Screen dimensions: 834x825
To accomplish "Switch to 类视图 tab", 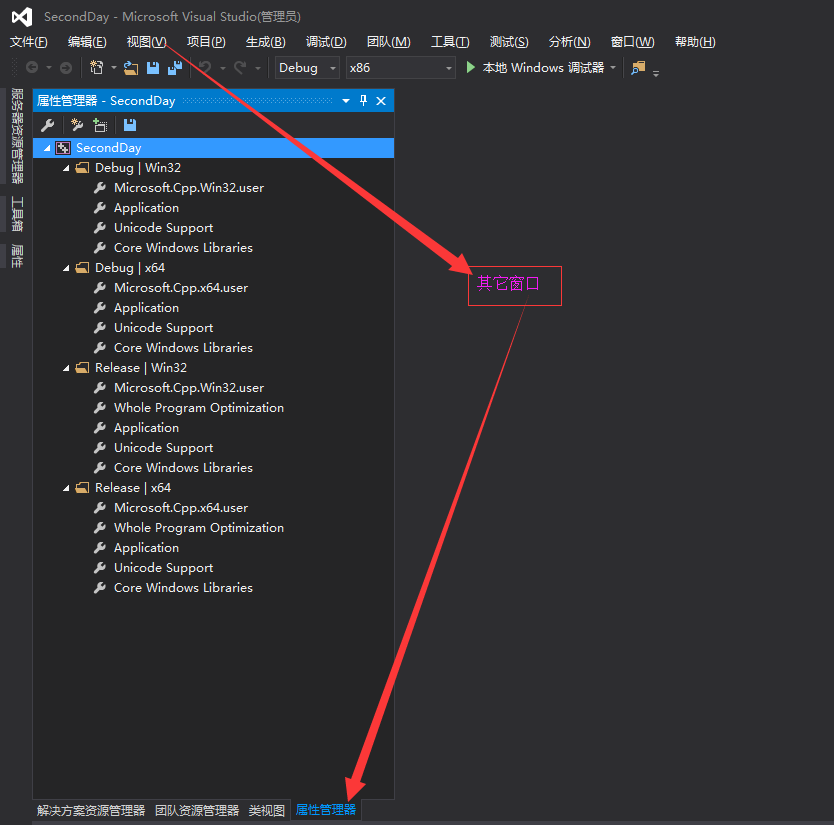I will point(266,810).
